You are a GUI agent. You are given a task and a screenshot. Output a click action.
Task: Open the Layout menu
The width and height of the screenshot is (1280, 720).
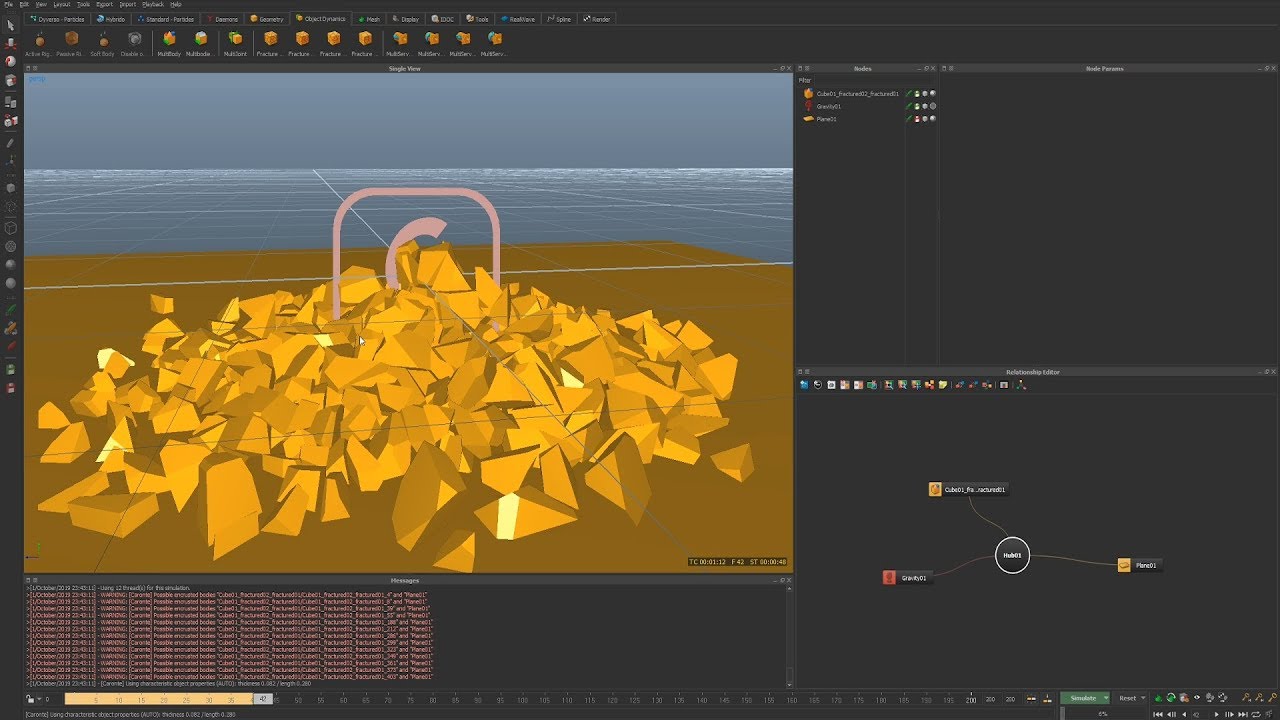point(62,4)
